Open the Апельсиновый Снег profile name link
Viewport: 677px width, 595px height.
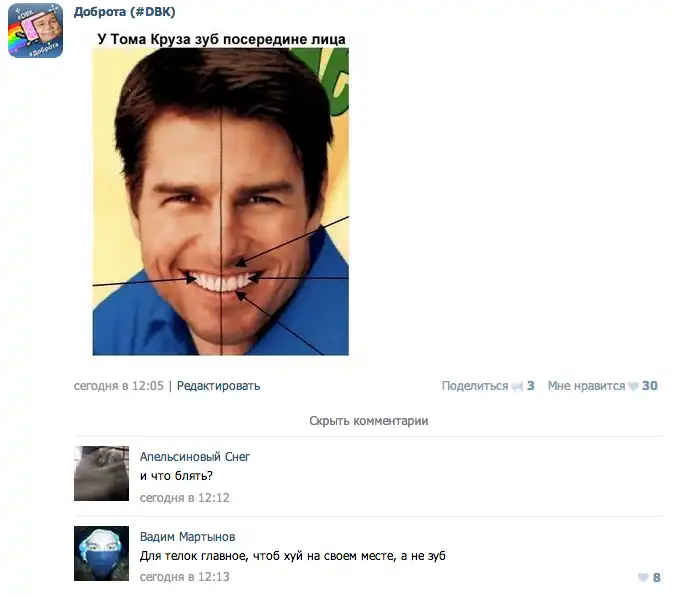point(195,457)
